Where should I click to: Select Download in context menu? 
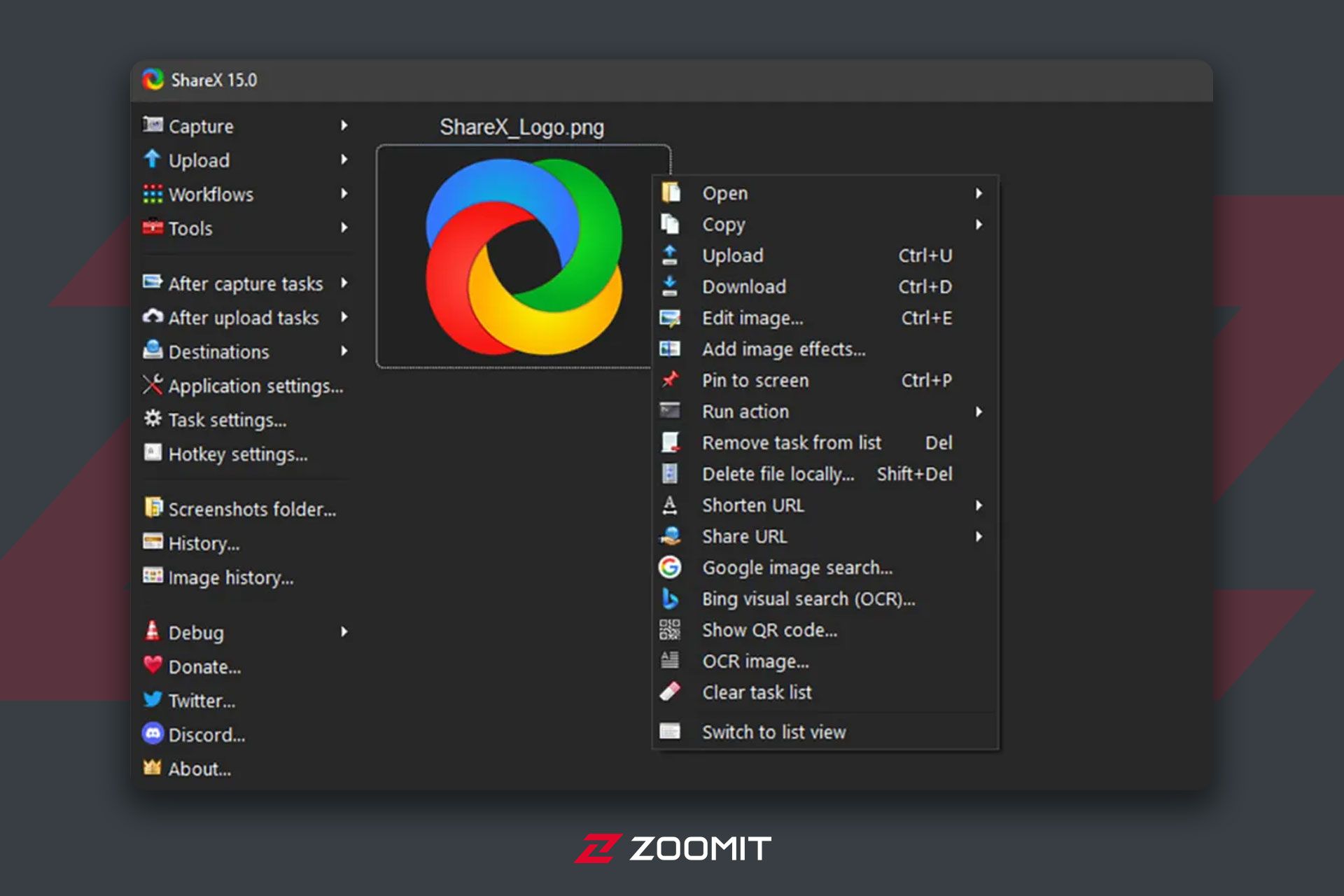pos(825,286)
